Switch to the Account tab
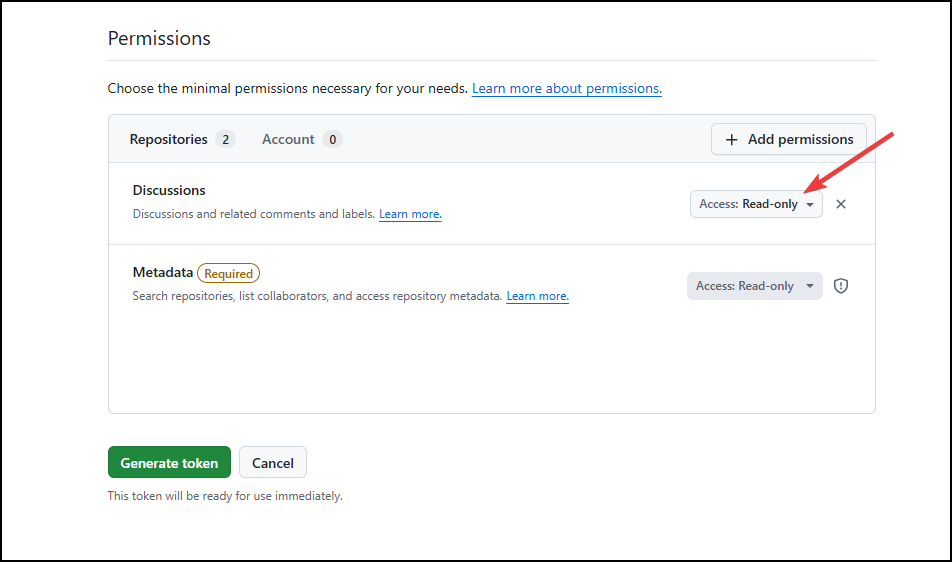This screenshot has height=562, width=952. coord(288,140)
